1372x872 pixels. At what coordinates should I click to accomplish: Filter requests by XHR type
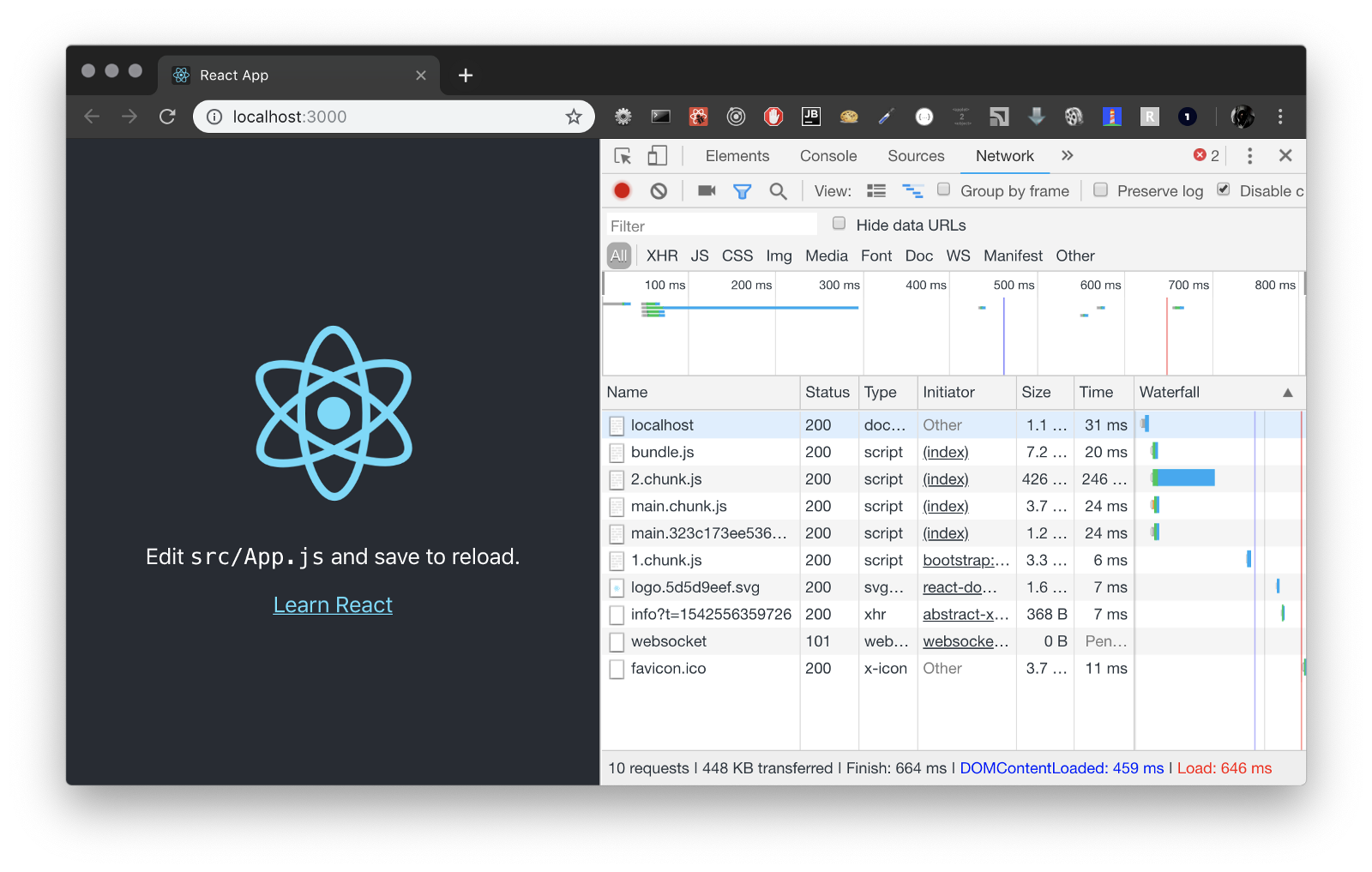pos(661,256)
